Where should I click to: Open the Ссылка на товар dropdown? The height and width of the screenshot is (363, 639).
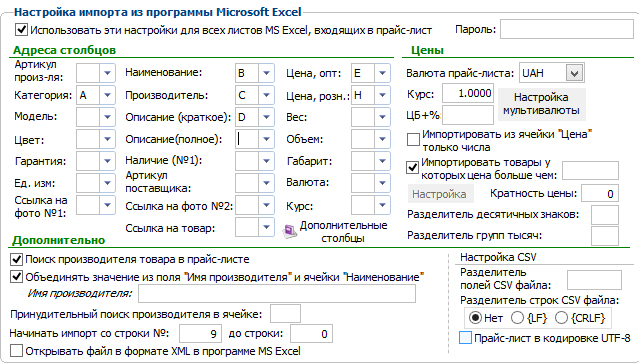[x=266, y=227]
